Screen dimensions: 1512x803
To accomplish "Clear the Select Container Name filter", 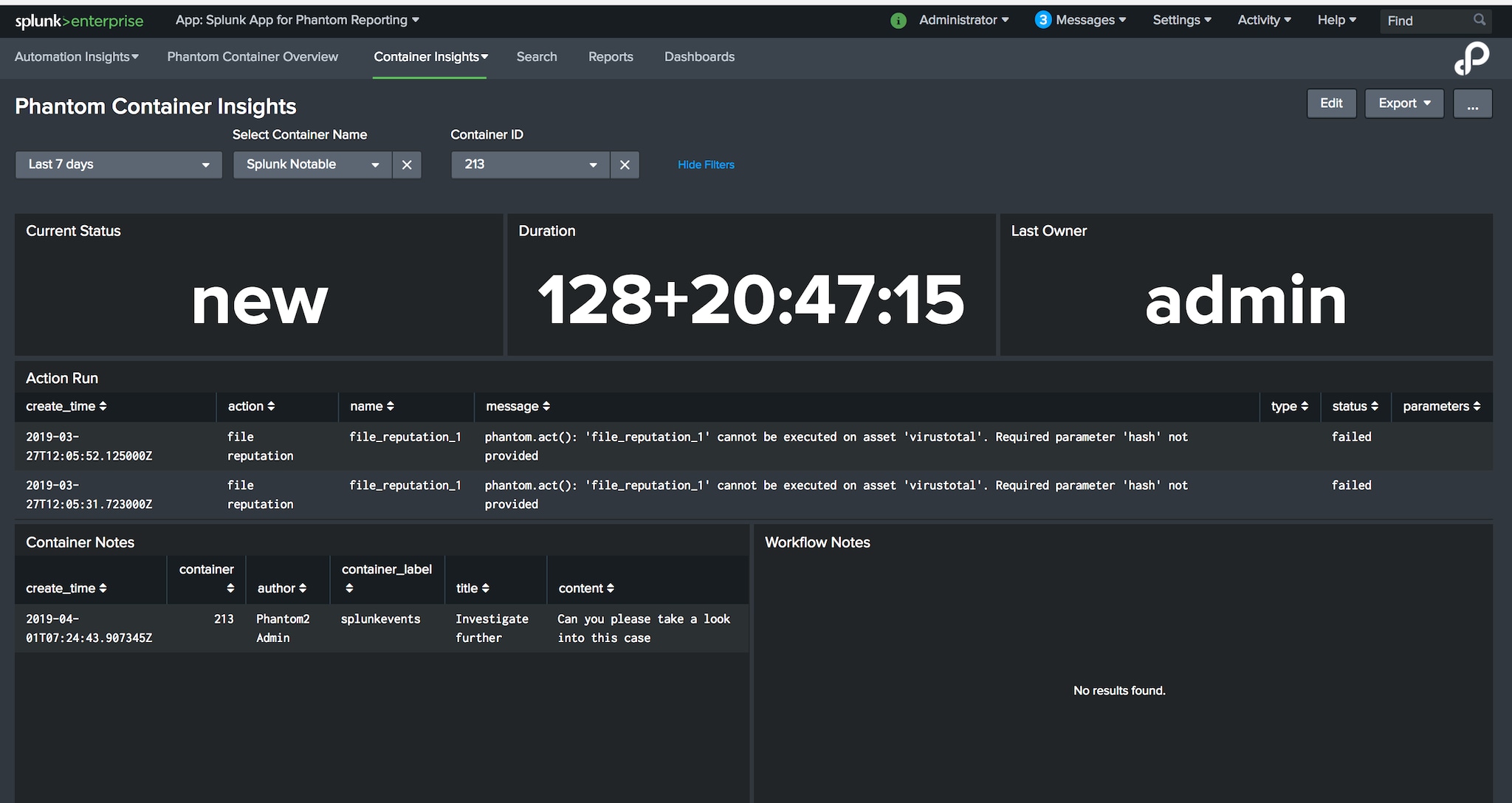I will [x=407, y=165].
